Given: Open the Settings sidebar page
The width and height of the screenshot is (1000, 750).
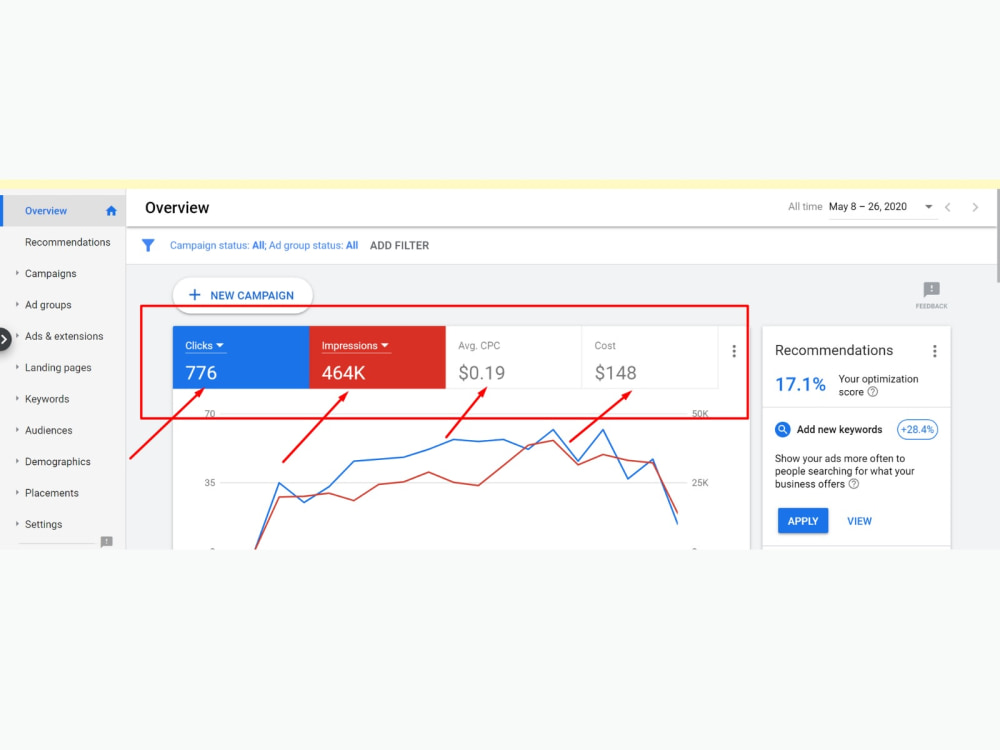Looking at the screenshot, I should (x=43, y=524).
